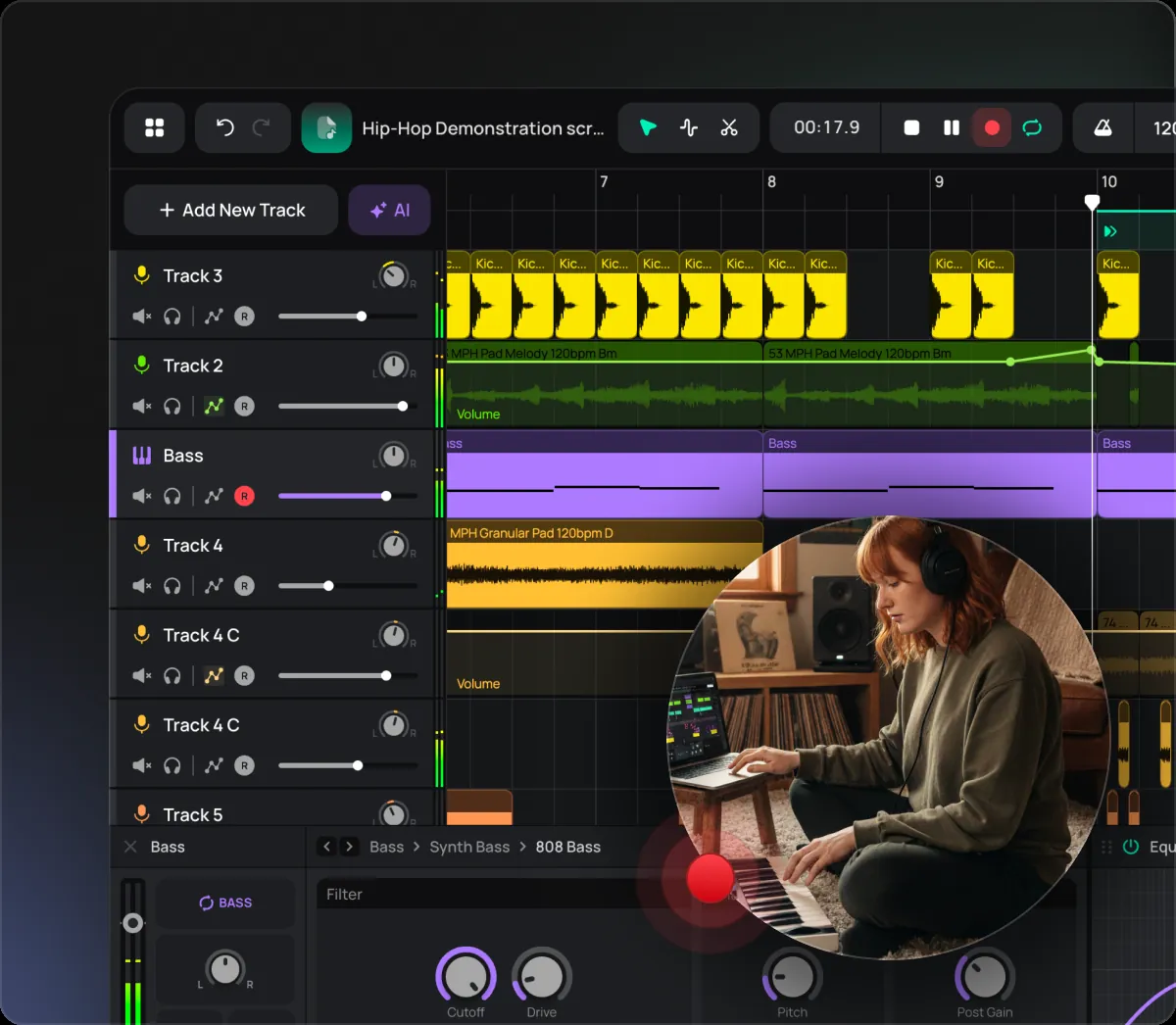The height and width of the screenshot is (1025, 1176).
Task: Arm Track 4 for recording
Action: (245, 586)
